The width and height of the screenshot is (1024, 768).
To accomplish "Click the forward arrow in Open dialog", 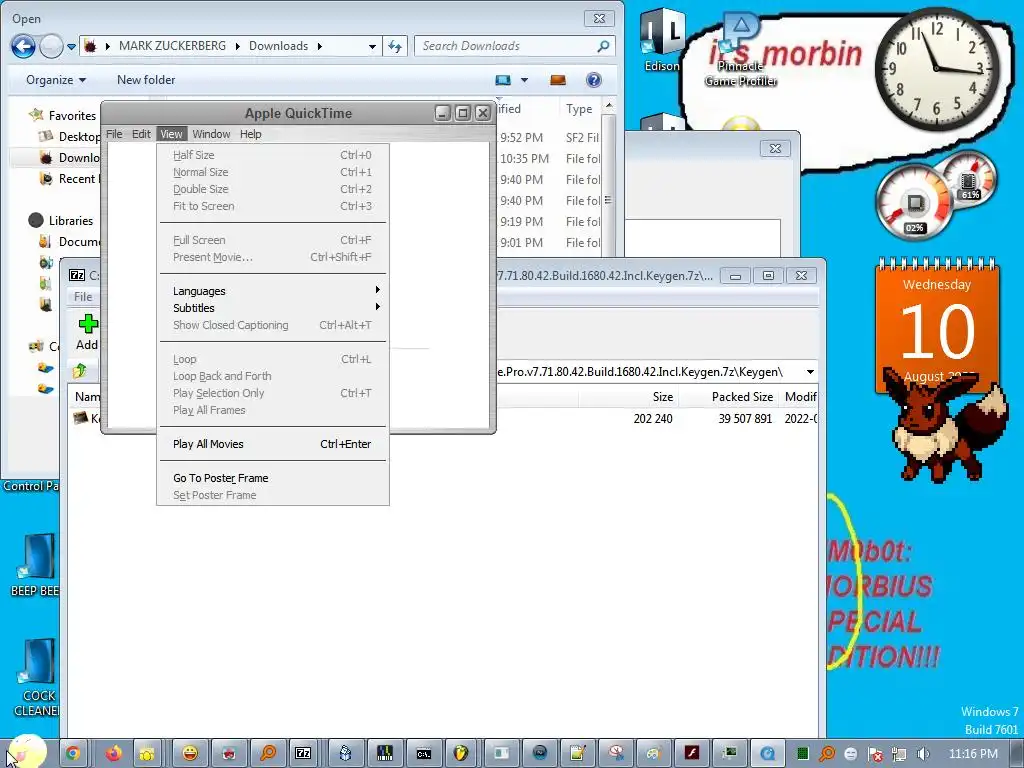I will 52,46.
